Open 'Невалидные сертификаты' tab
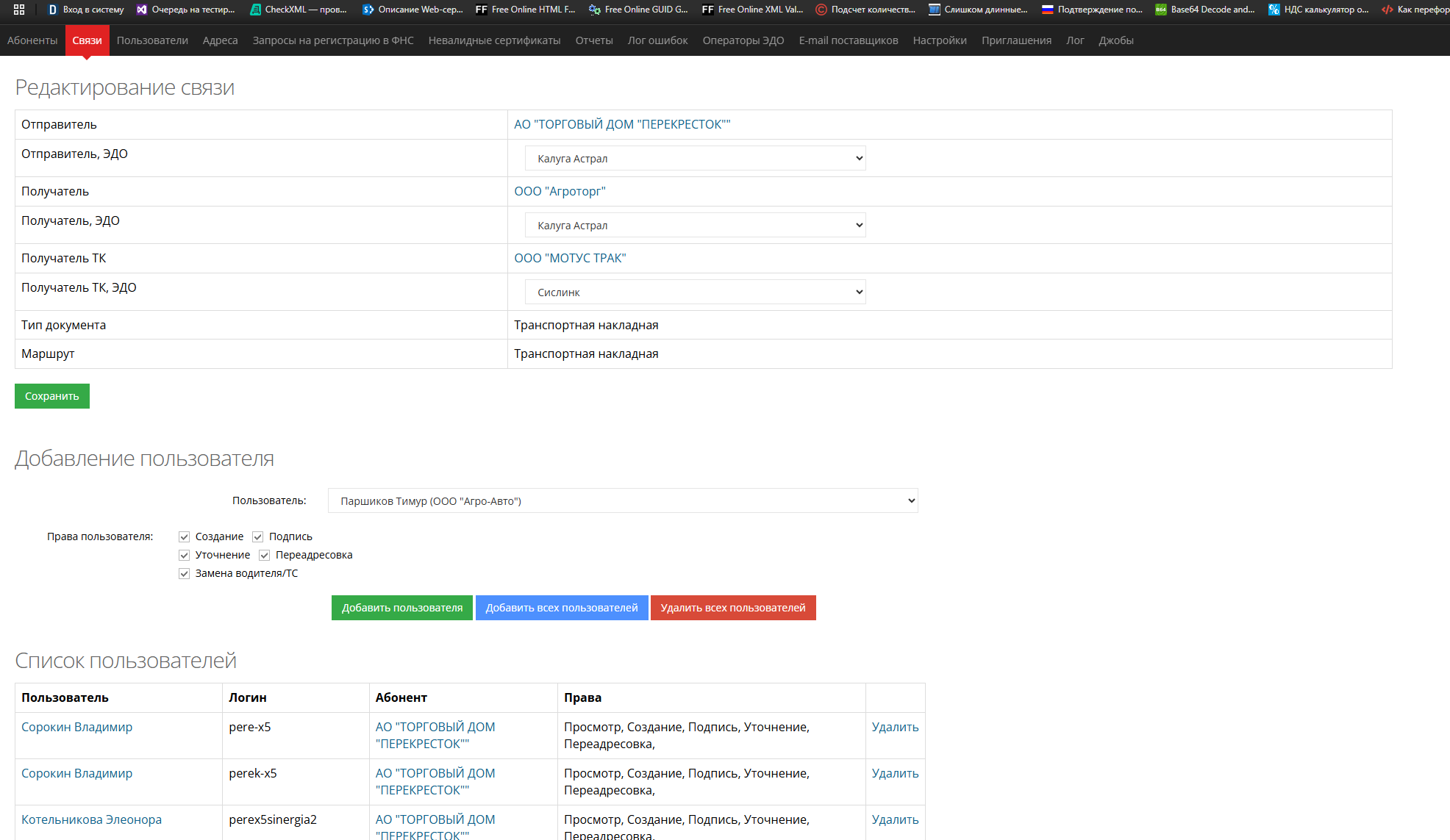Image resolution: width=1450 pixels, height=840 pixels. tap(495, 40)
